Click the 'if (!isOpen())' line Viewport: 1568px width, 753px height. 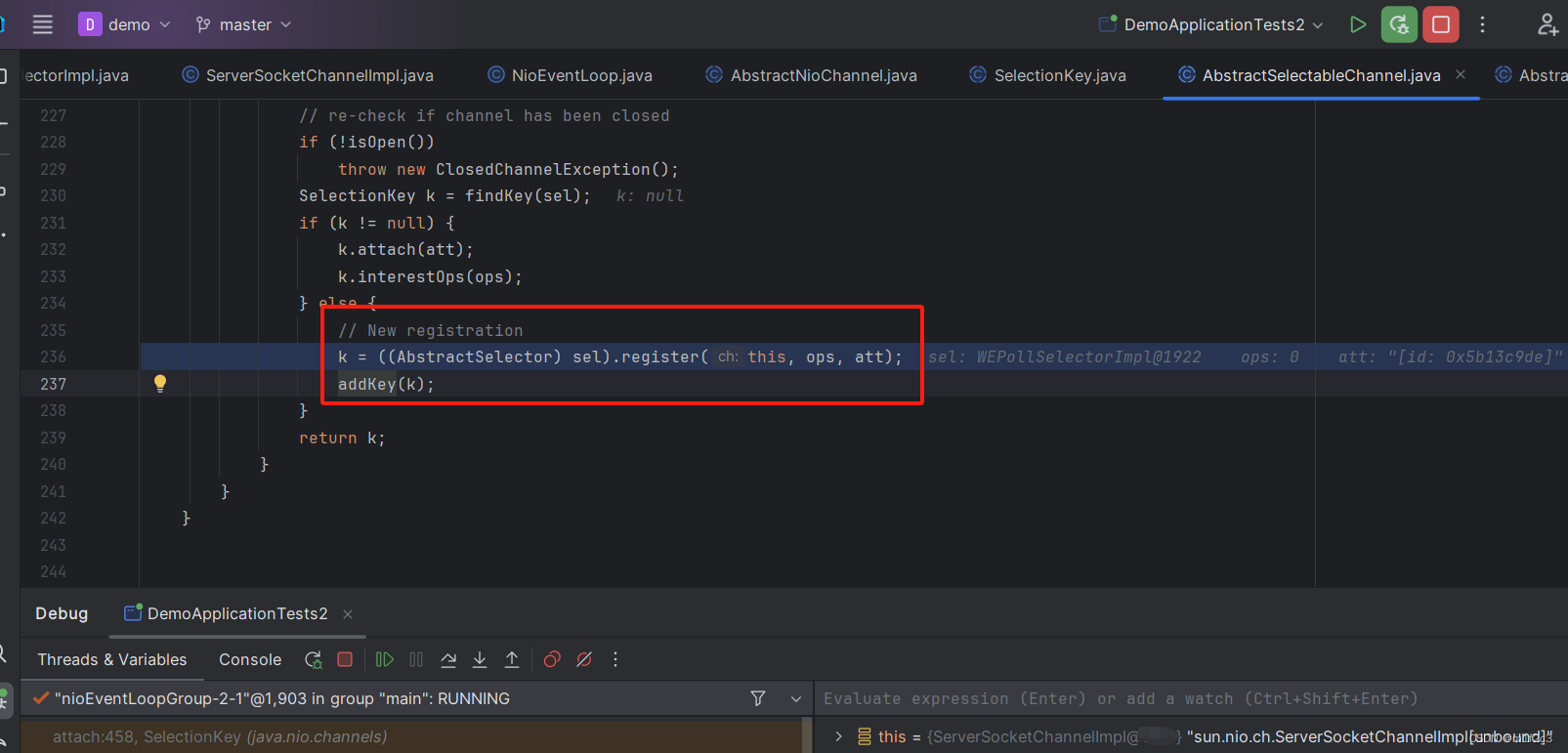(366, 142)
